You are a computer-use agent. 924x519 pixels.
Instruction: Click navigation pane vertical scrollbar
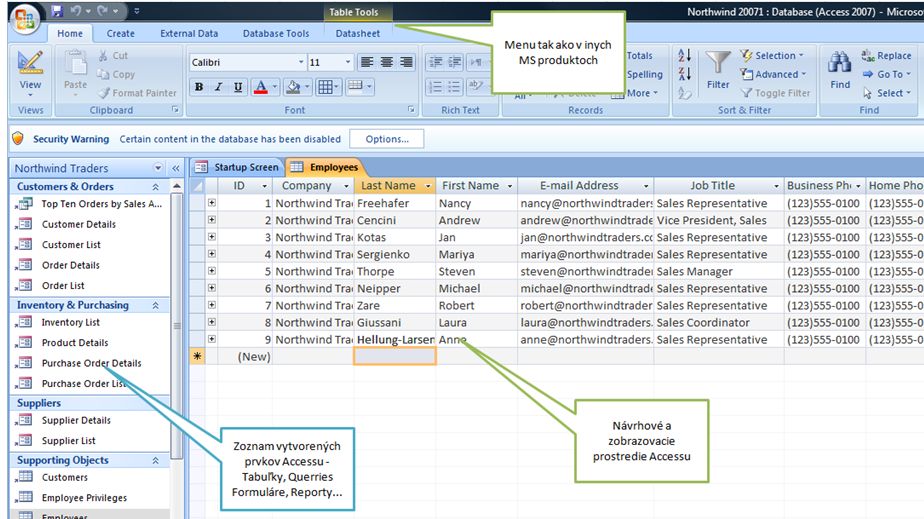coord(176,324)
